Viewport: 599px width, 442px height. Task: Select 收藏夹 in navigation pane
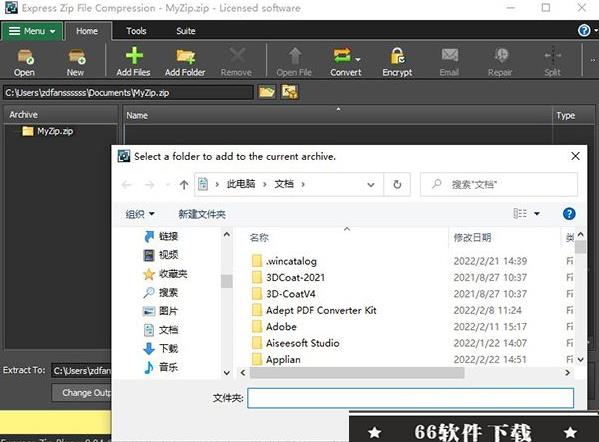(165, 274)
